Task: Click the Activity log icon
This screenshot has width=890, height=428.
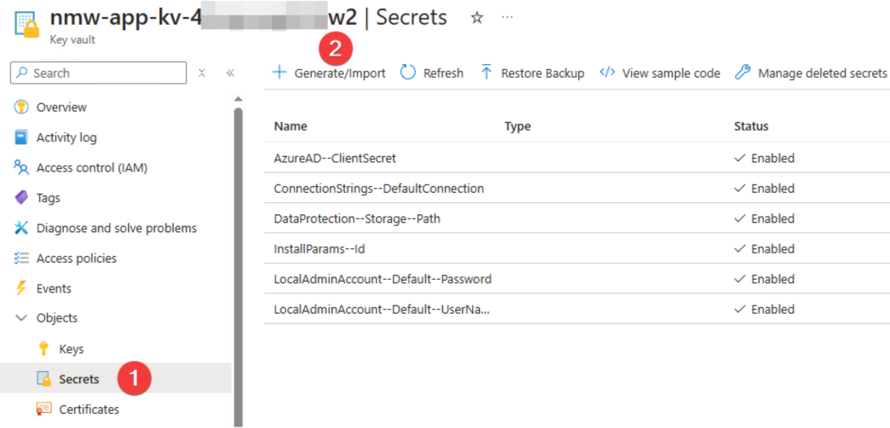Action: click(21, 137)
